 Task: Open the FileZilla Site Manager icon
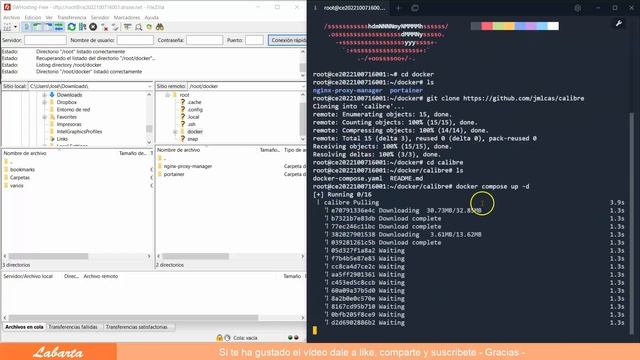(7, 27)
